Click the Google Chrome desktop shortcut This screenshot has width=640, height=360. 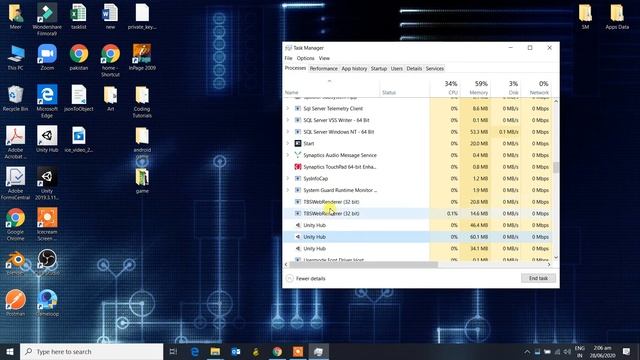click(x=16, y=224)
